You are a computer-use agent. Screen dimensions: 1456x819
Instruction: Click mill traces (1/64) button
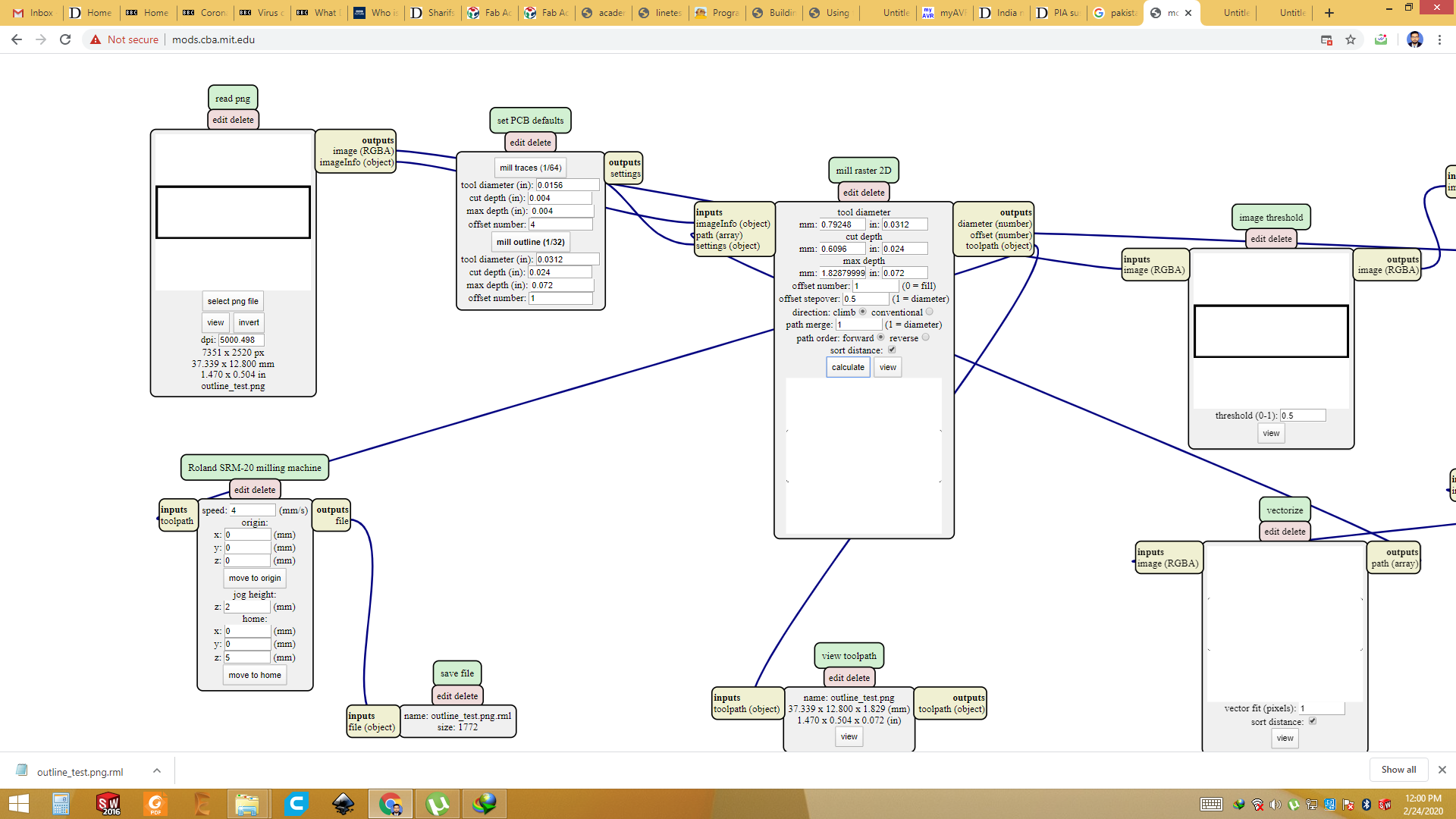coord(531,168)
